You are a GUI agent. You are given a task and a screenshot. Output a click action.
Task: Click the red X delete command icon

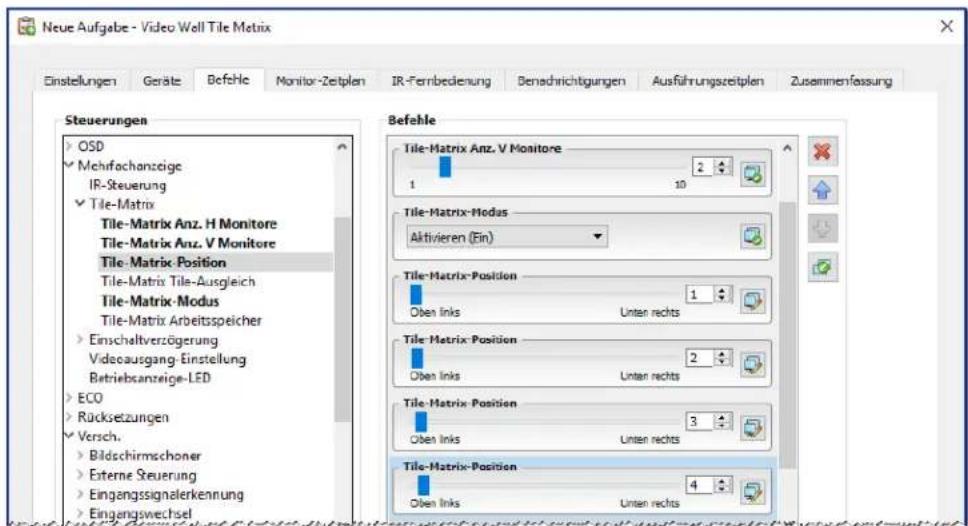click(x=822, y=151)
